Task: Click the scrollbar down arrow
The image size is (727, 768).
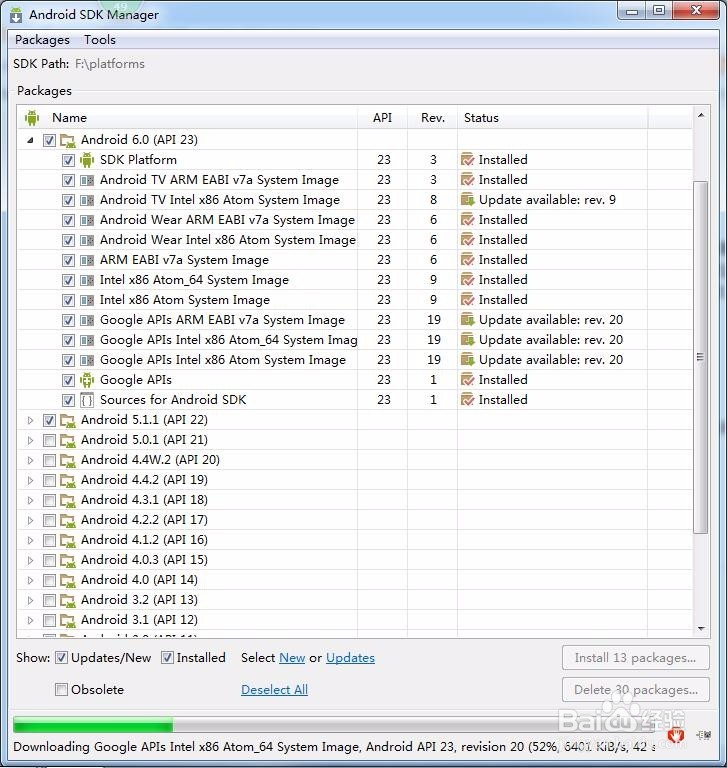Action: pyautogui.click(x=701, y=628)
